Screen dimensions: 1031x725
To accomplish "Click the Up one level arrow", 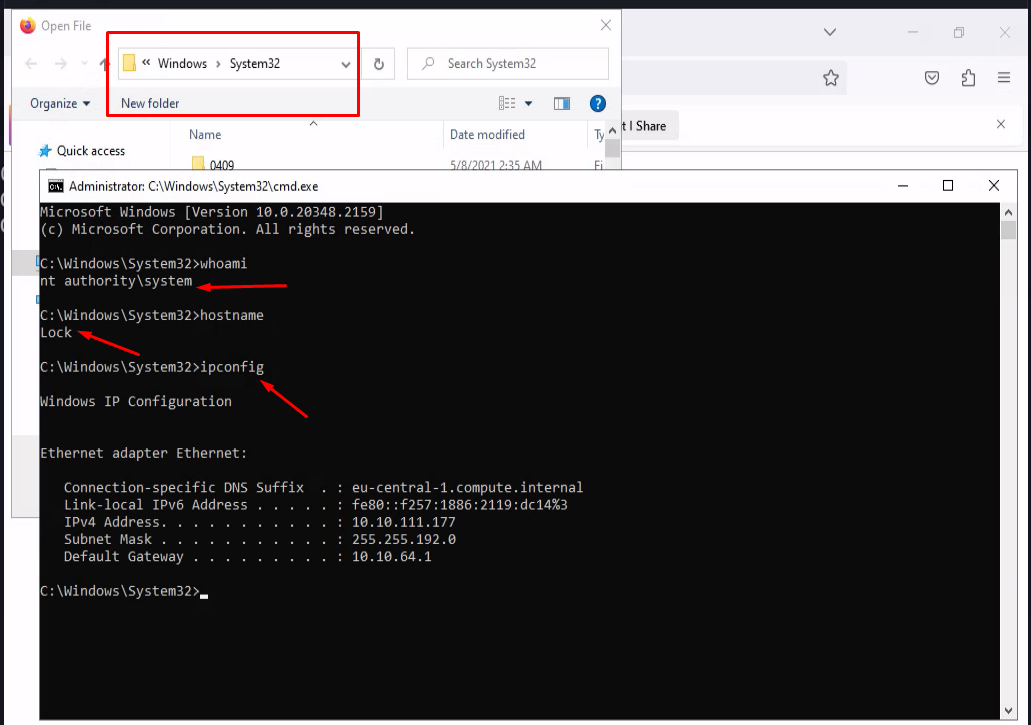I will point(104,64).
